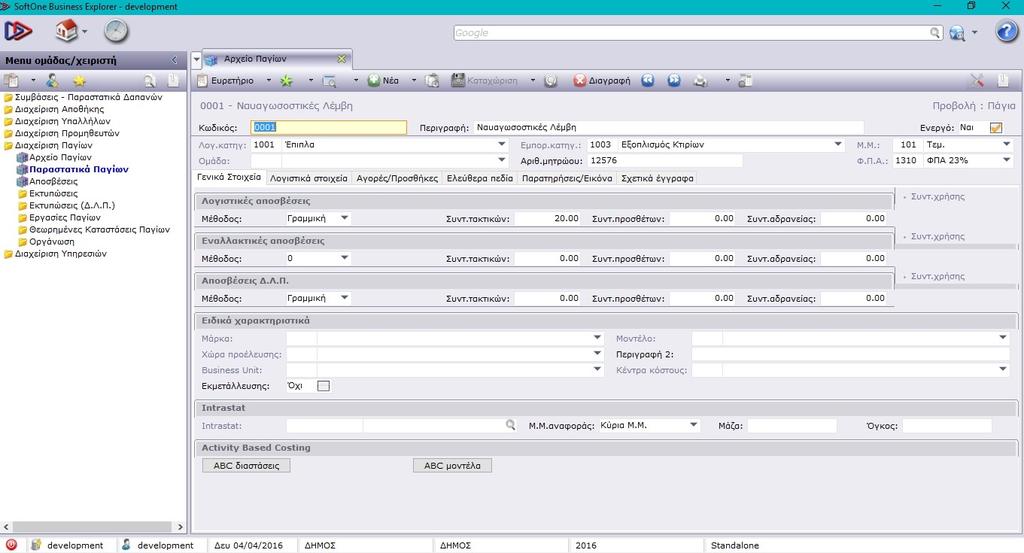Switch to Ελεύθερα πεδία tab

click(480, 178)
